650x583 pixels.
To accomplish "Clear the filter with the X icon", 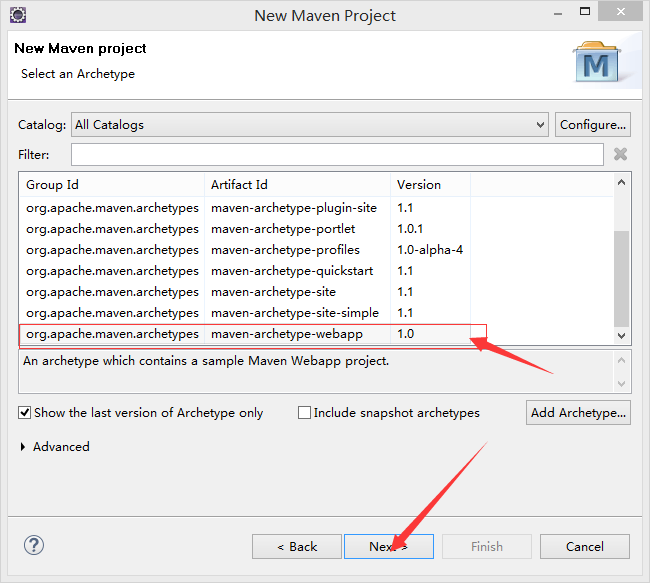I will tap(620, 154).
